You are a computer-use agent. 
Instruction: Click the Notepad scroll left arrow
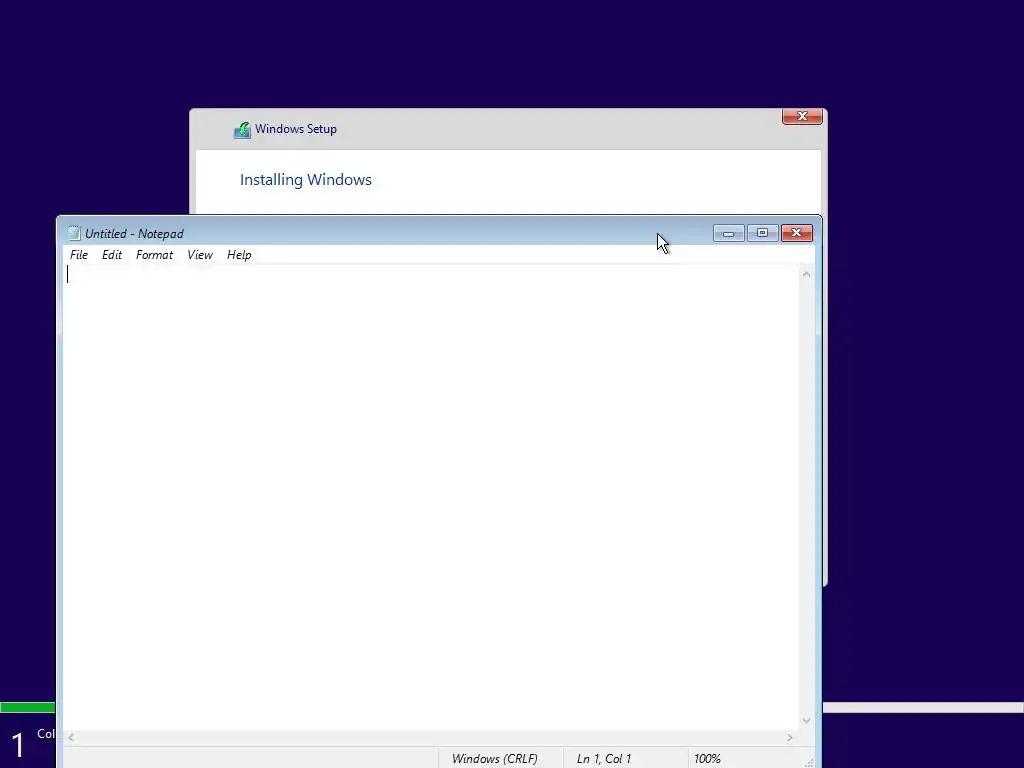[71, 737]
